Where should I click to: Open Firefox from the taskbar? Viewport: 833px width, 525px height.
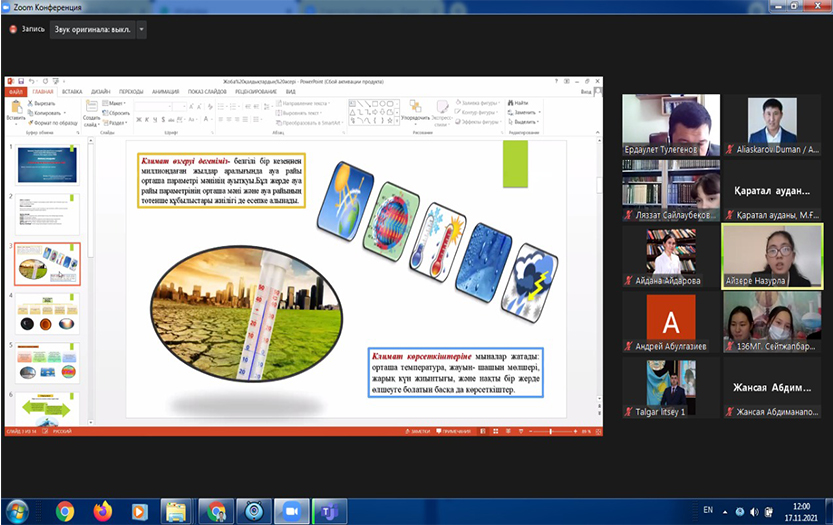click(102, 510)
